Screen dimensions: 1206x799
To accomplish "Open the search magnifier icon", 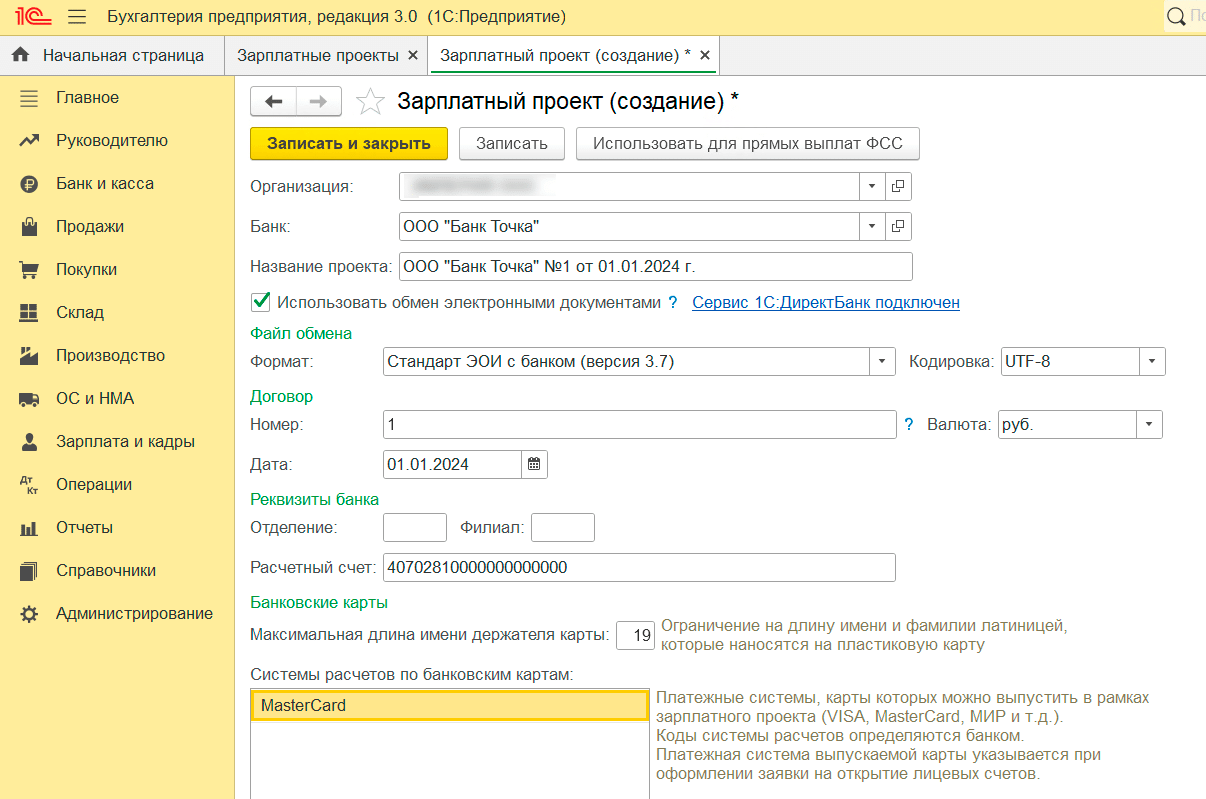I will click(x=1176, y=17).
